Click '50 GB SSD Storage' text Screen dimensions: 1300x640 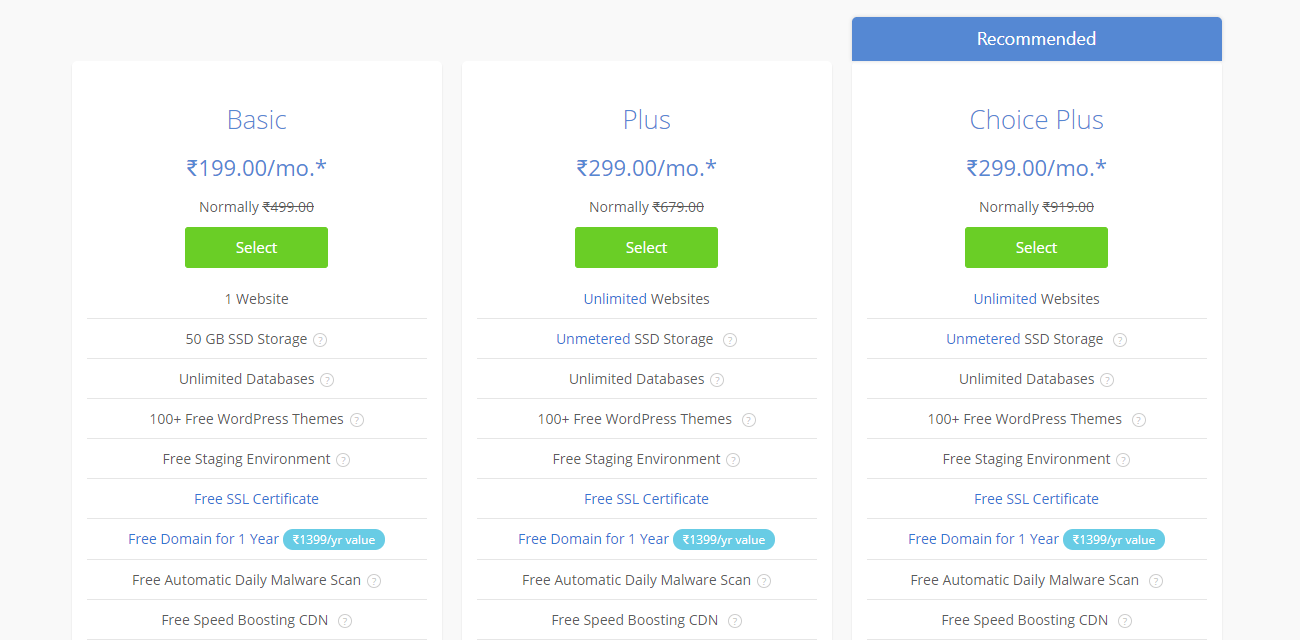[x=246, y=339]
